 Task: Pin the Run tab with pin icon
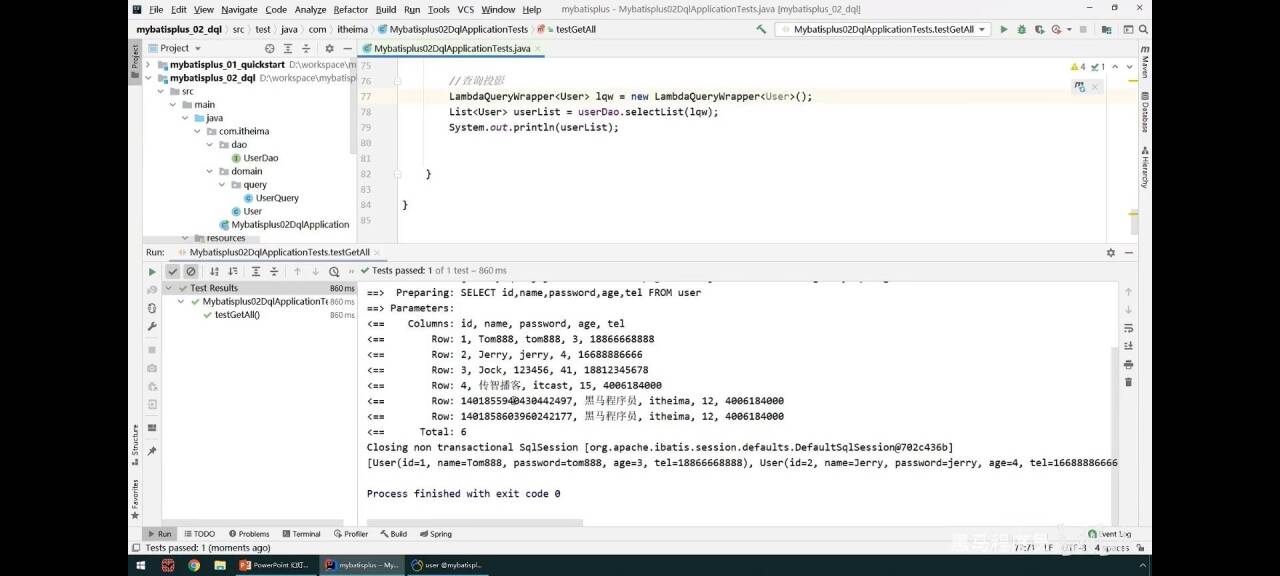pyautogui.click(x=152, y=451)
